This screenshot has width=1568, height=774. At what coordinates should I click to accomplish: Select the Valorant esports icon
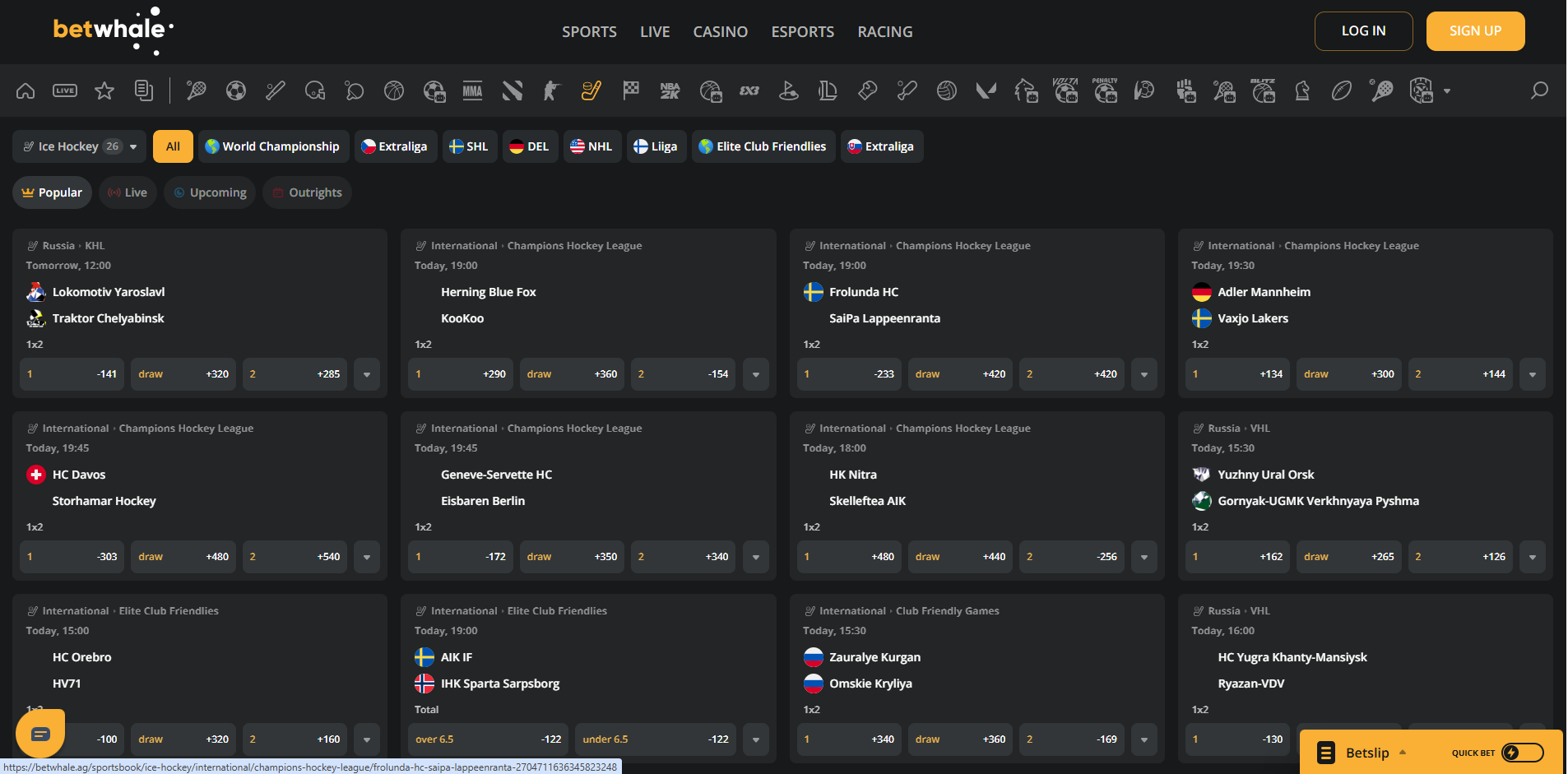coord(986,90)
